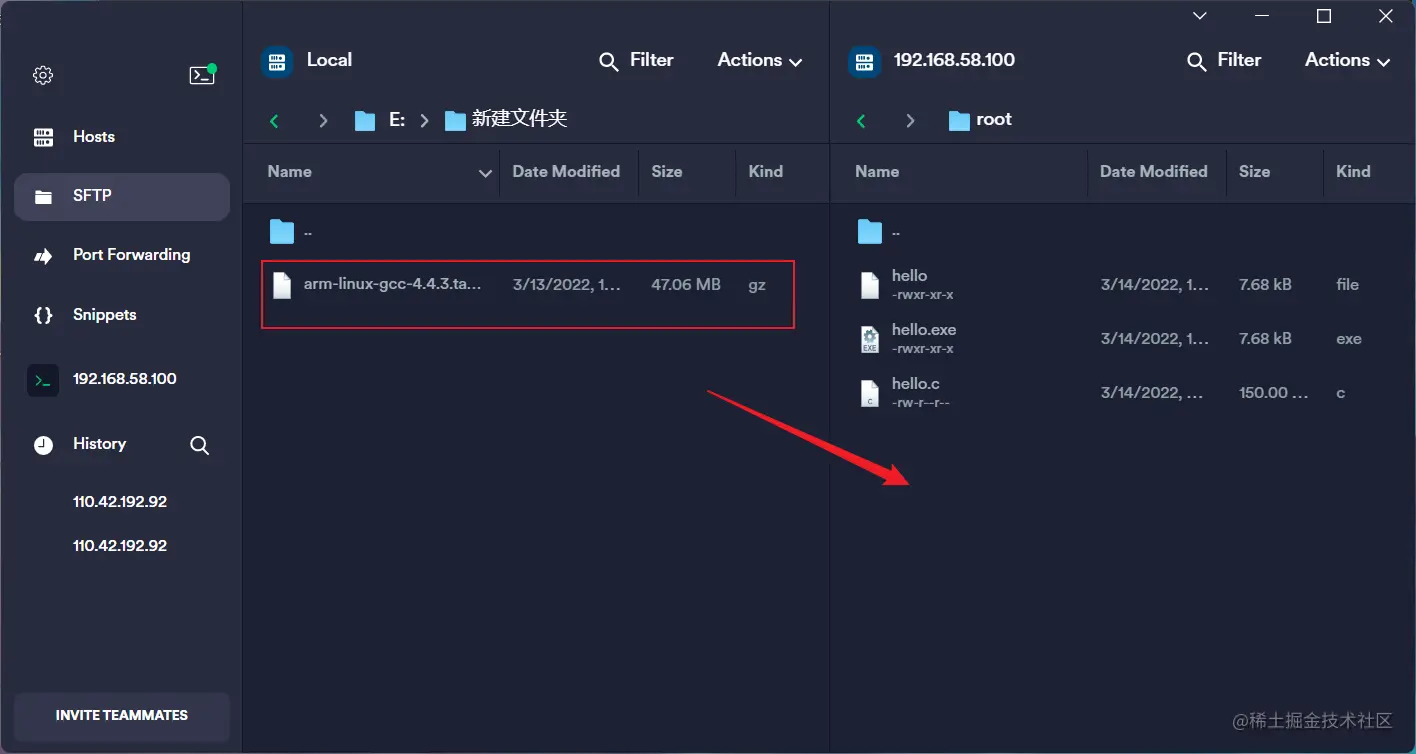Click the History clock icon
Screen dimensions: 1416x754
pyautogui.click(x=43, y=445)
